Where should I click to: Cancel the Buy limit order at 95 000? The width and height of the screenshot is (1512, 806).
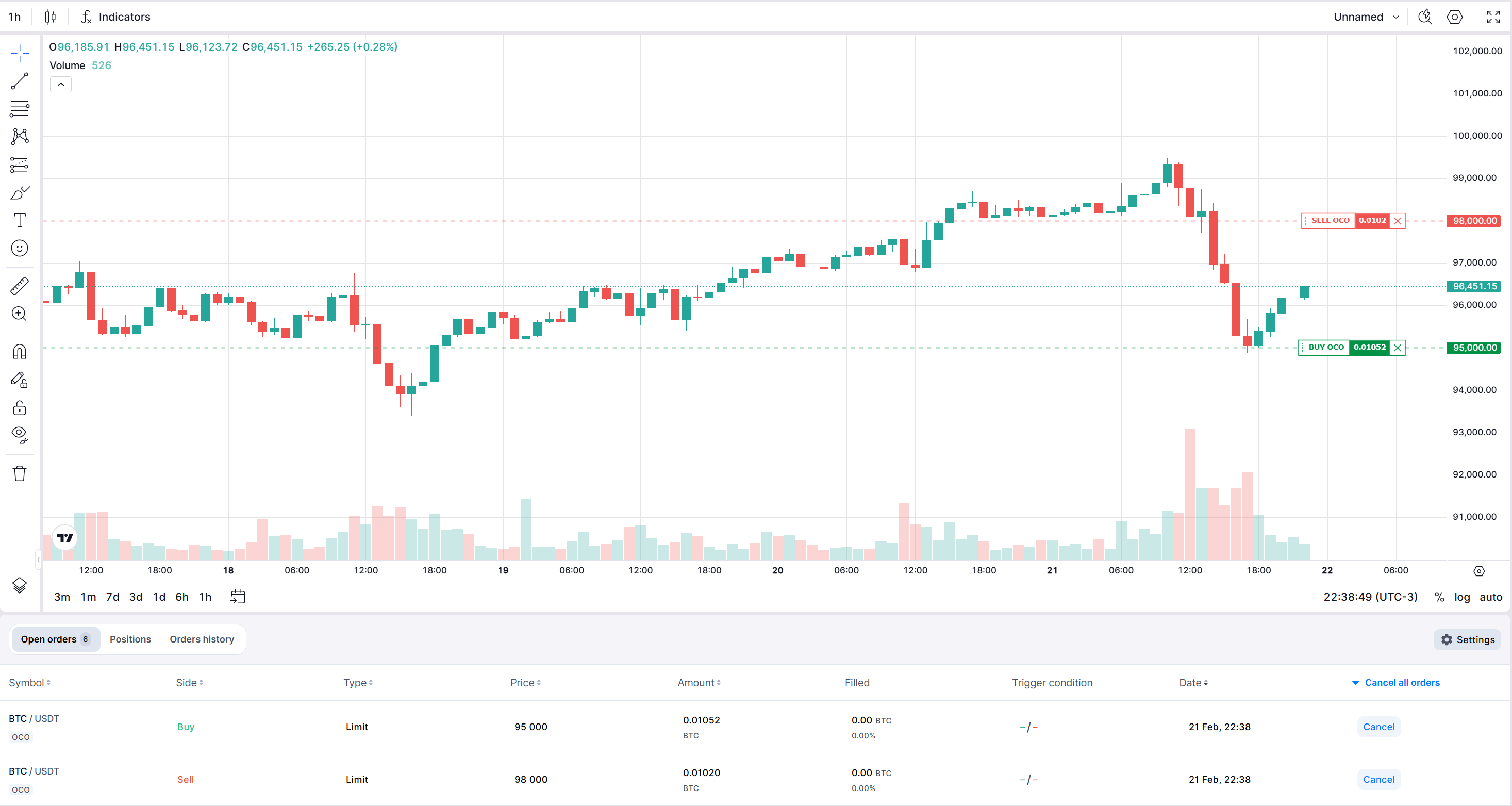click(x=1379, y=727)
